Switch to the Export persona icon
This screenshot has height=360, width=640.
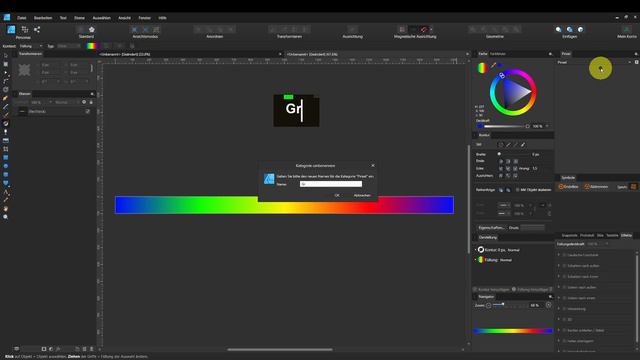click(37, 29)
